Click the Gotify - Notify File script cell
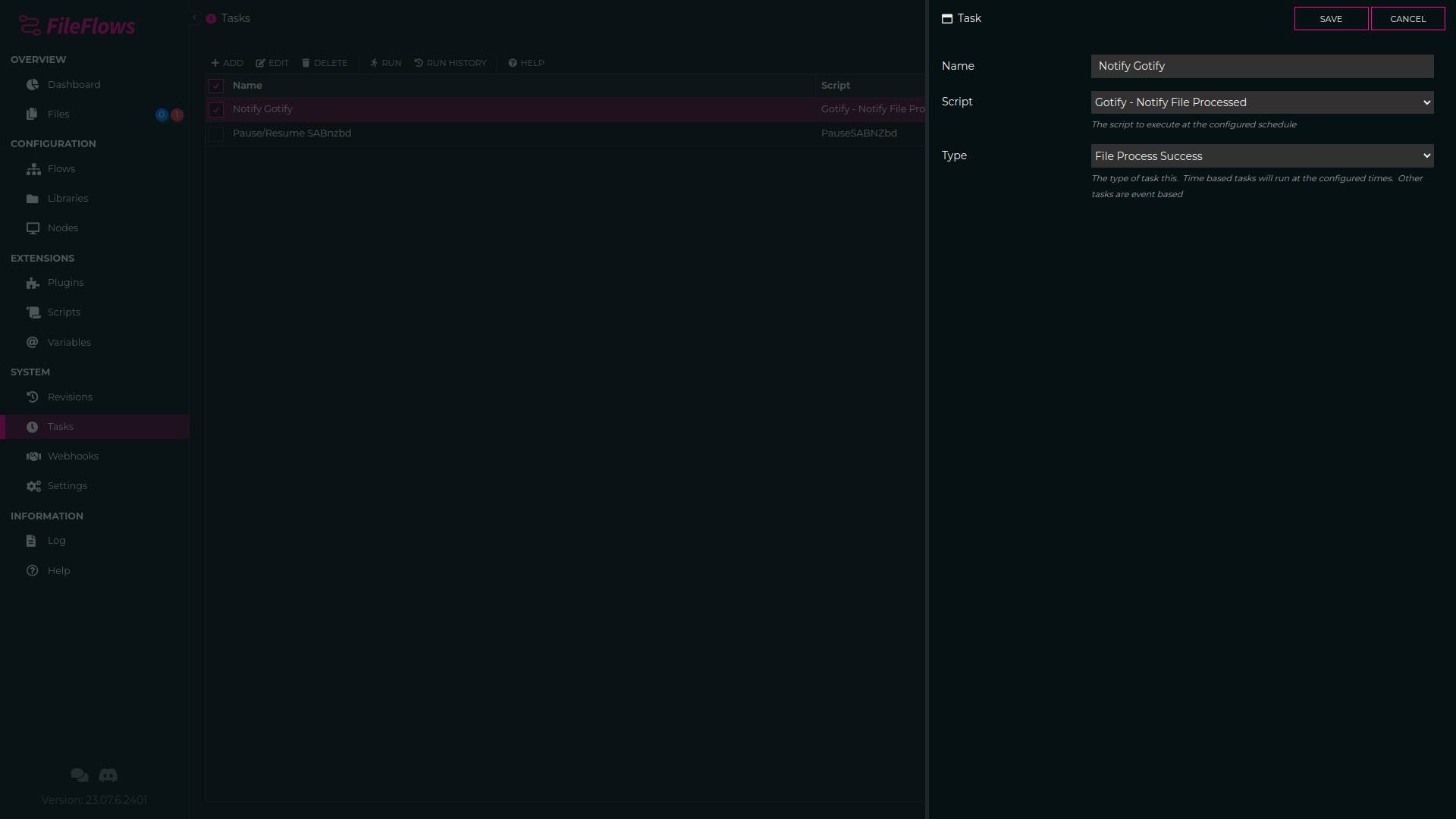Image resolution: width=1456 pixels, height=819 pixels. 873,109
